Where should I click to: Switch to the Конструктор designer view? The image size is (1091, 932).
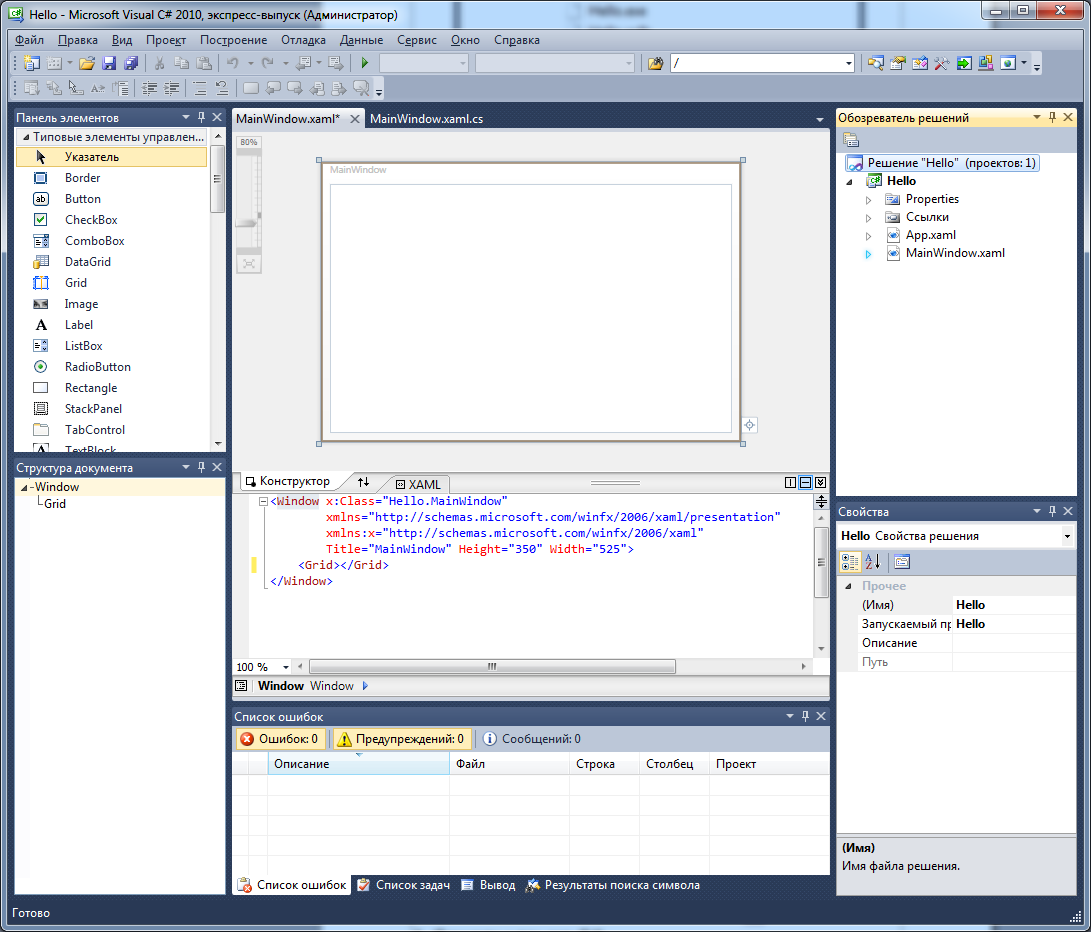[x=288, y=481]
